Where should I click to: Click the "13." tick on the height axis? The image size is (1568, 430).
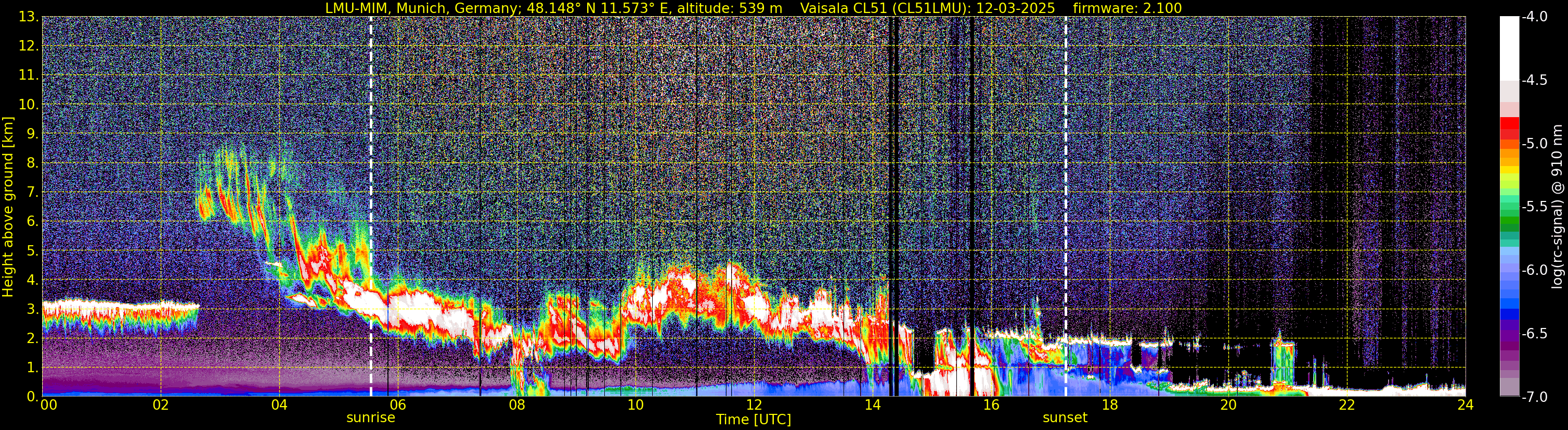(30, 17)
